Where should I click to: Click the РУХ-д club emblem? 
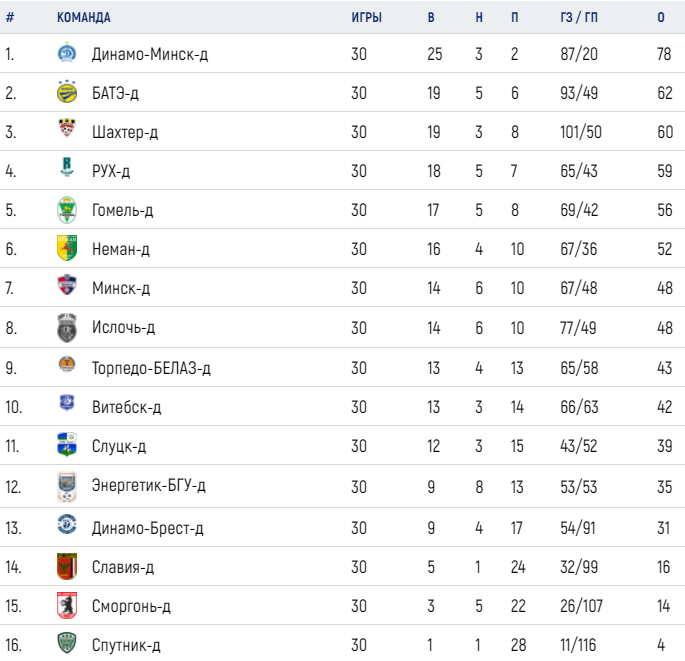pos(66,171)
